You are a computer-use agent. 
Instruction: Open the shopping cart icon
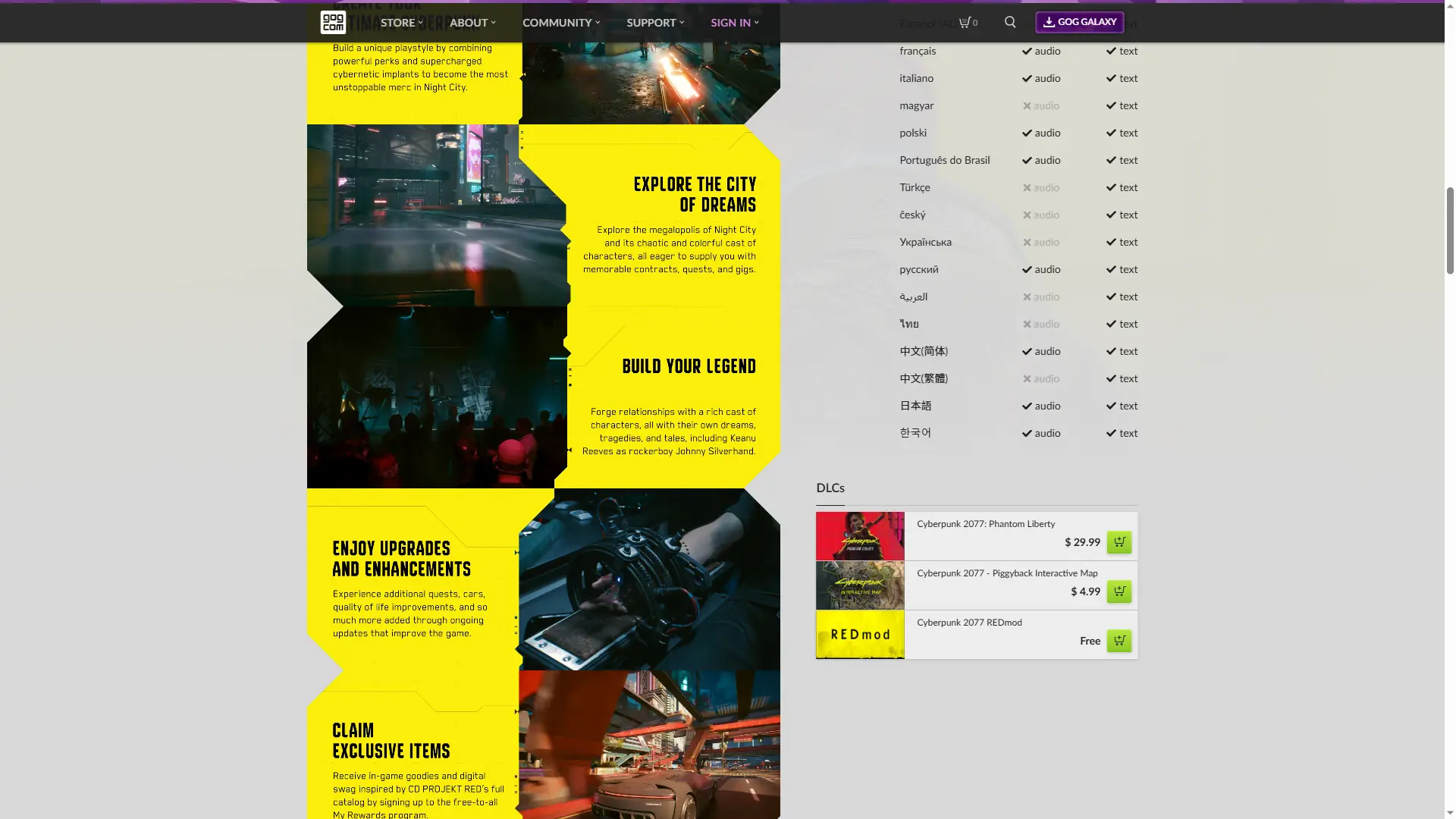pyautogui.click(x=965, y=23)
